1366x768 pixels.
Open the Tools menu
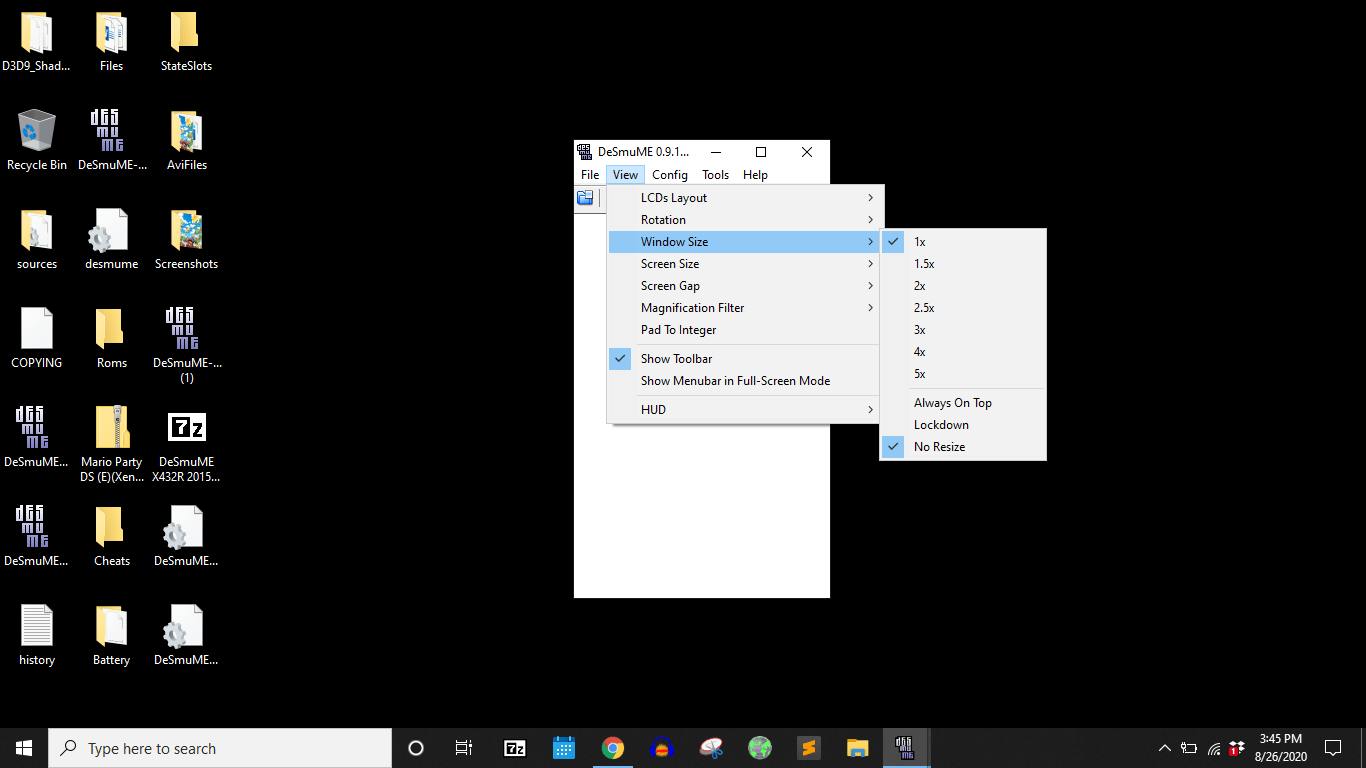tap(716, 175)
